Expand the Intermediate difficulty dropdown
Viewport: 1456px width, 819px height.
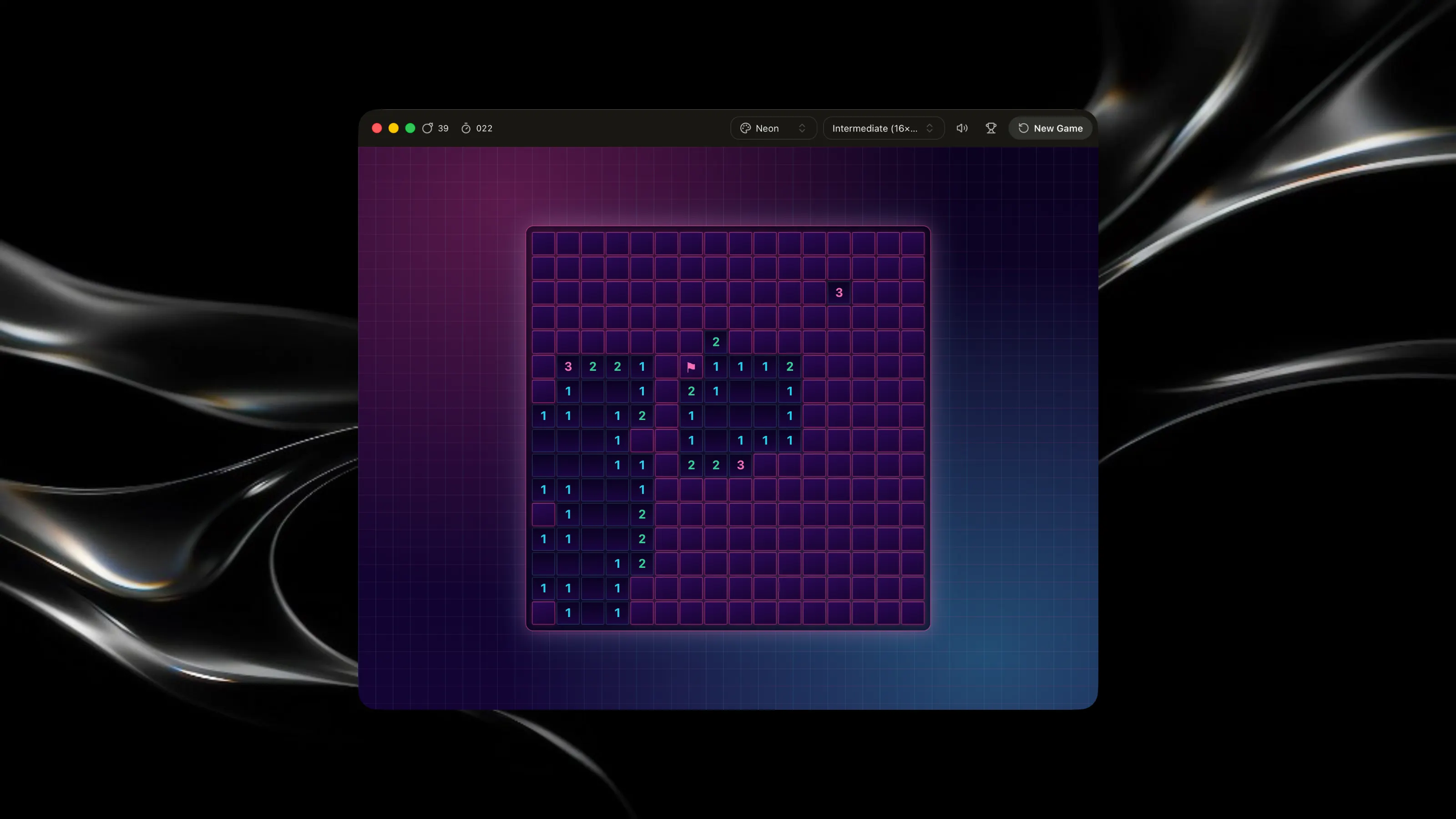coord(884,128)
